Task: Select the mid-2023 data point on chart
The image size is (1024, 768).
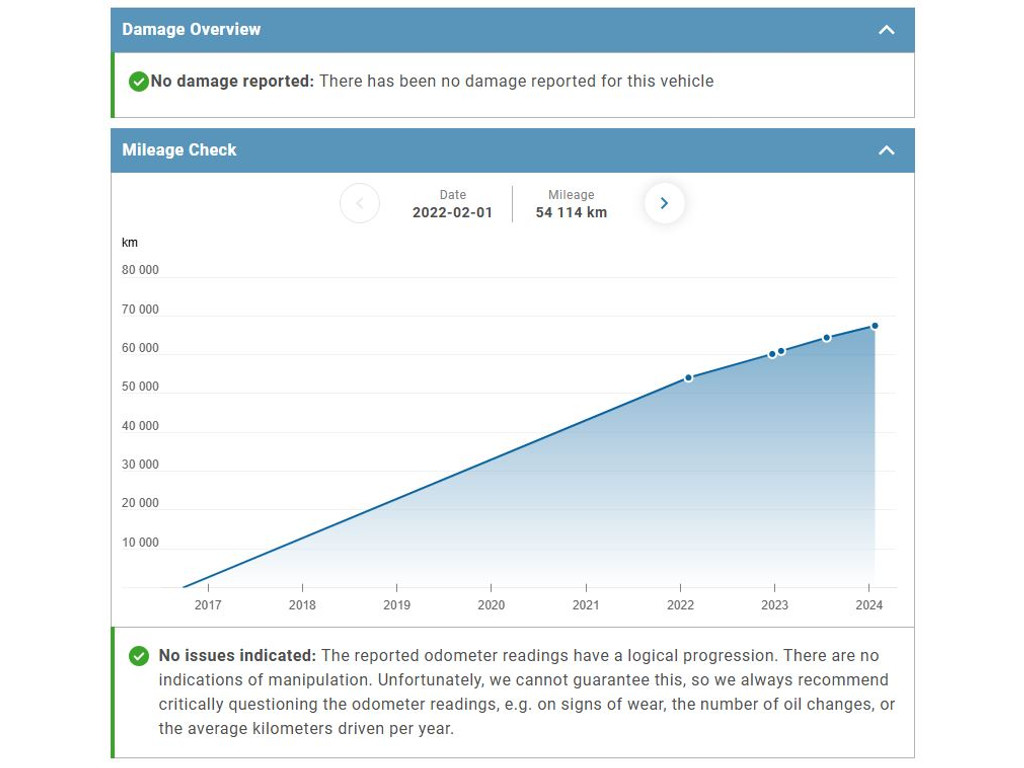Action: click(826, 338)
